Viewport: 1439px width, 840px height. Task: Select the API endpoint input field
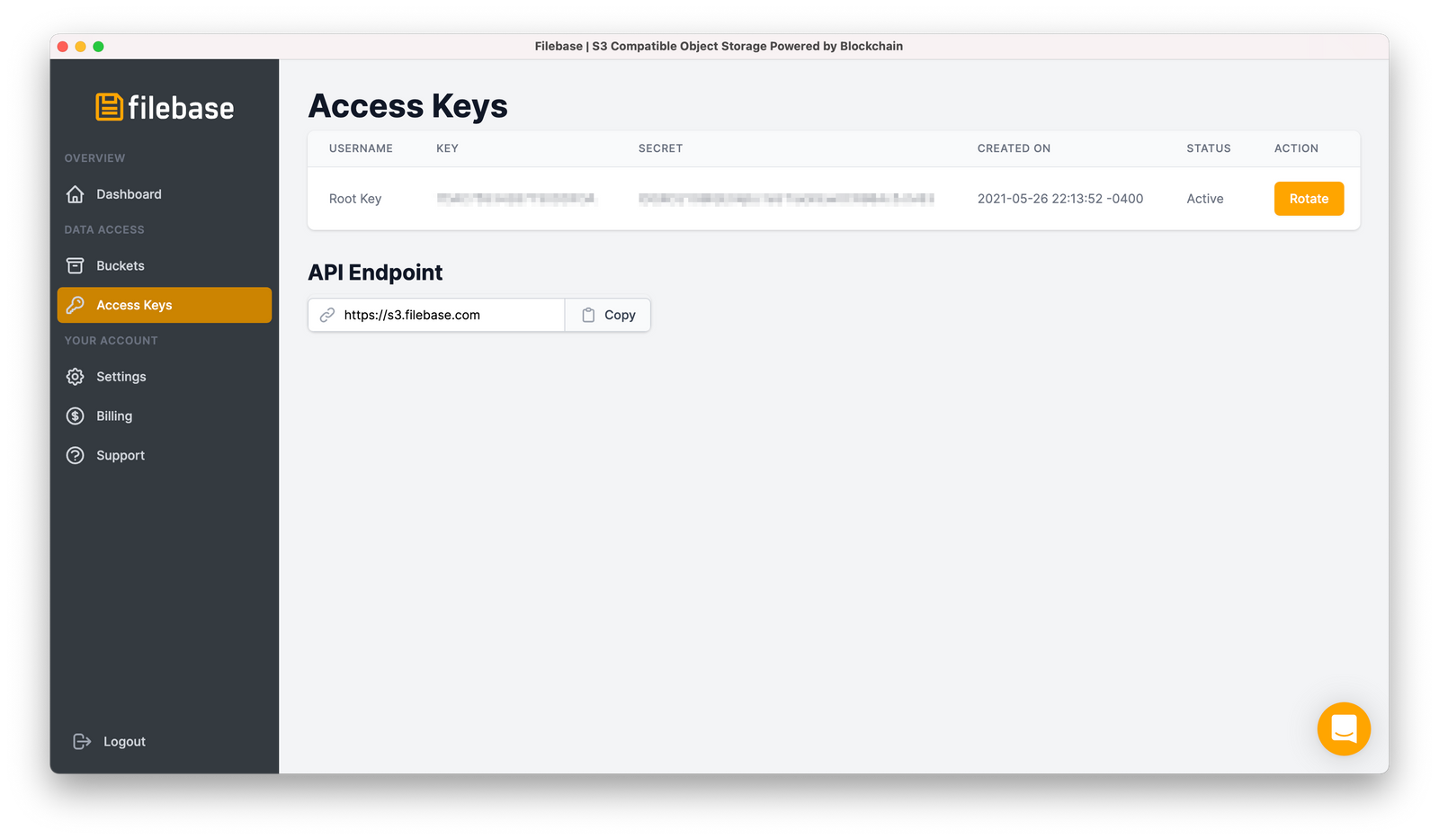pos(441,315)
